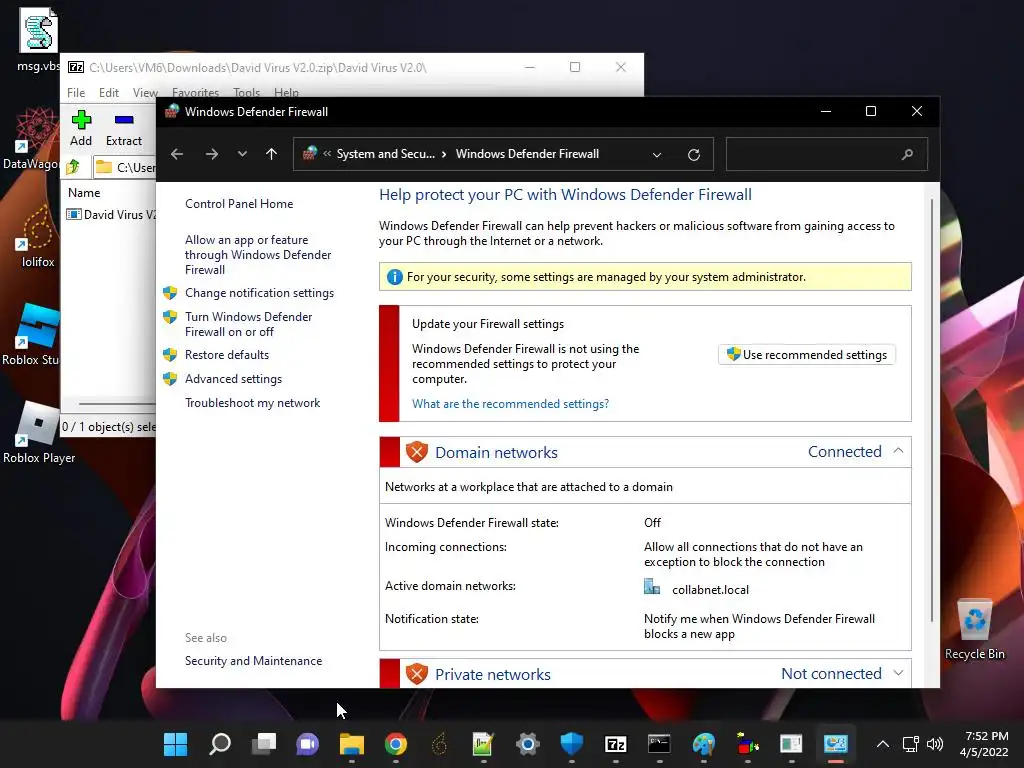Click the volume icon in system tray
Image resolution: width=1024 pixels, height=768 pixels.
(x=935, y=744)
